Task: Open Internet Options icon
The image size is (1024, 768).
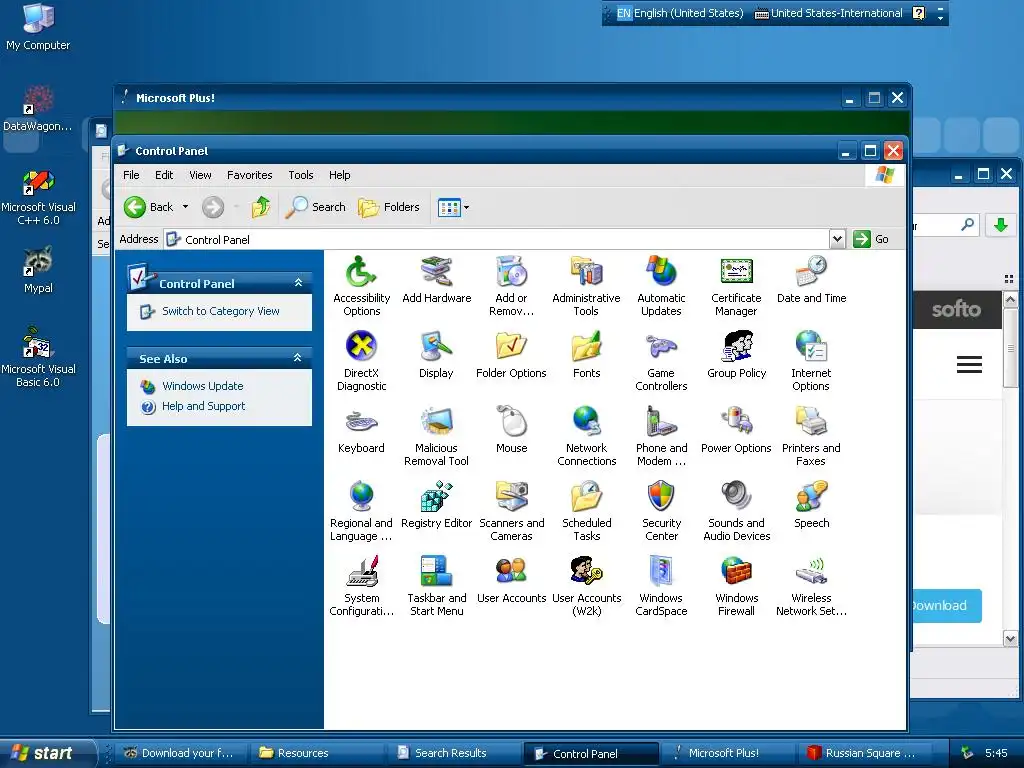Action: [811, 347]
